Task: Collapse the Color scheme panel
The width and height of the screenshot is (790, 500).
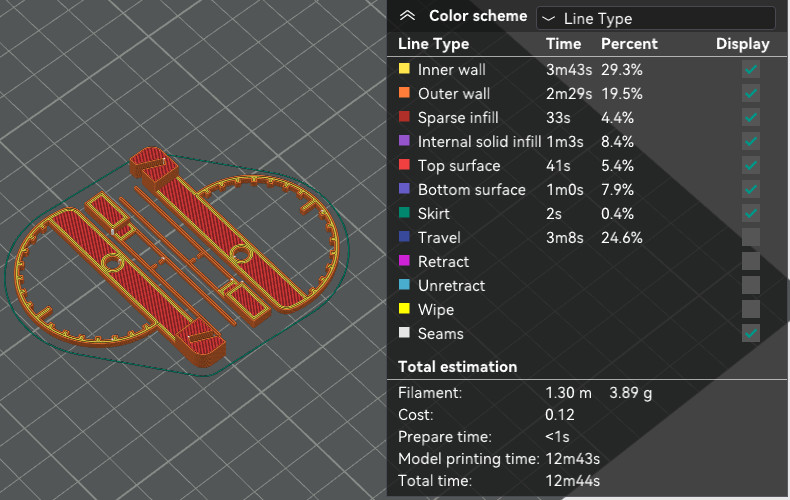Action: 406,16
